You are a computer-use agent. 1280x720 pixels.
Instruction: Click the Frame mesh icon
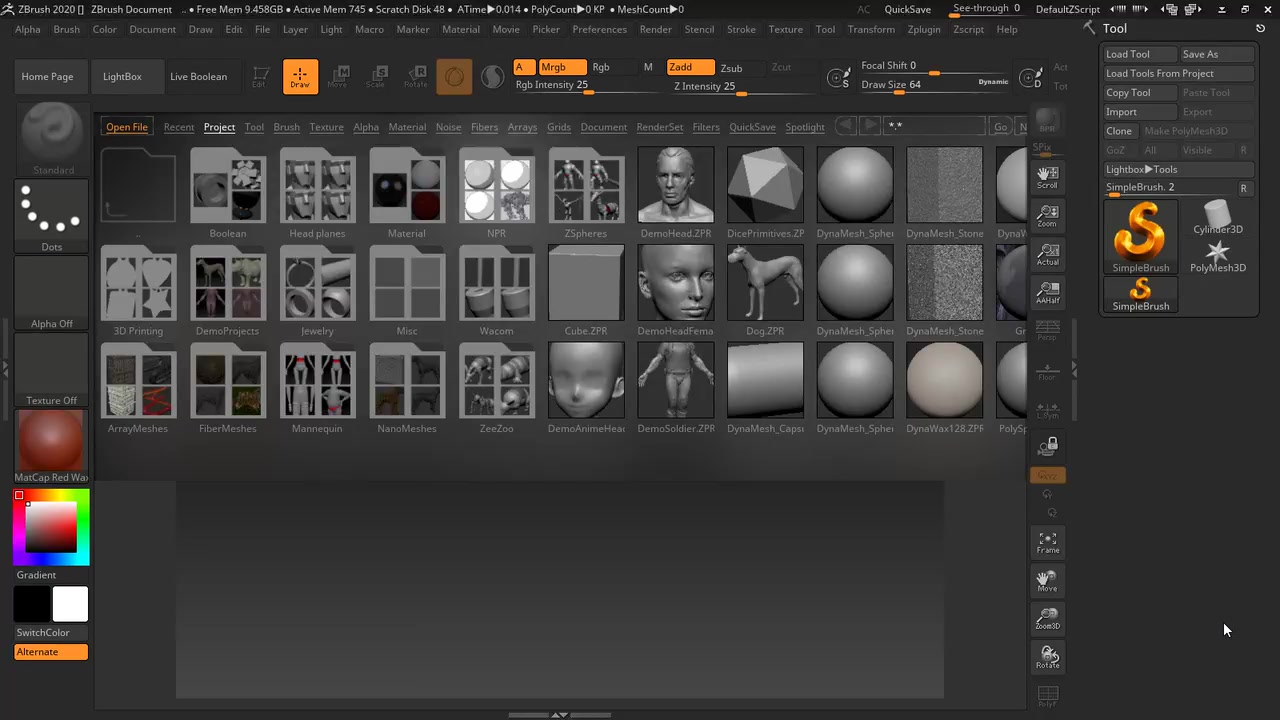pos(1047,543)
